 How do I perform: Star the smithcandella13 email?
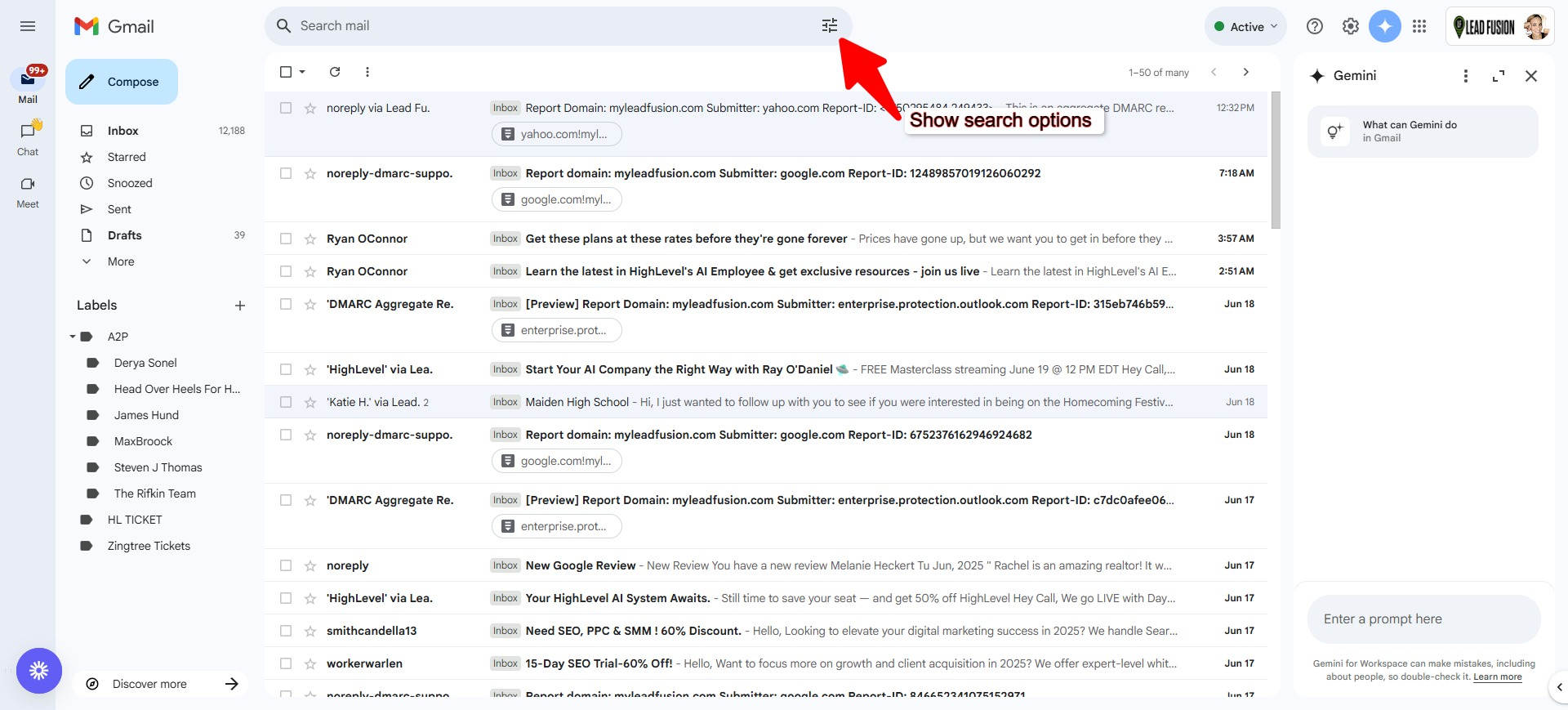coord(310,631)
